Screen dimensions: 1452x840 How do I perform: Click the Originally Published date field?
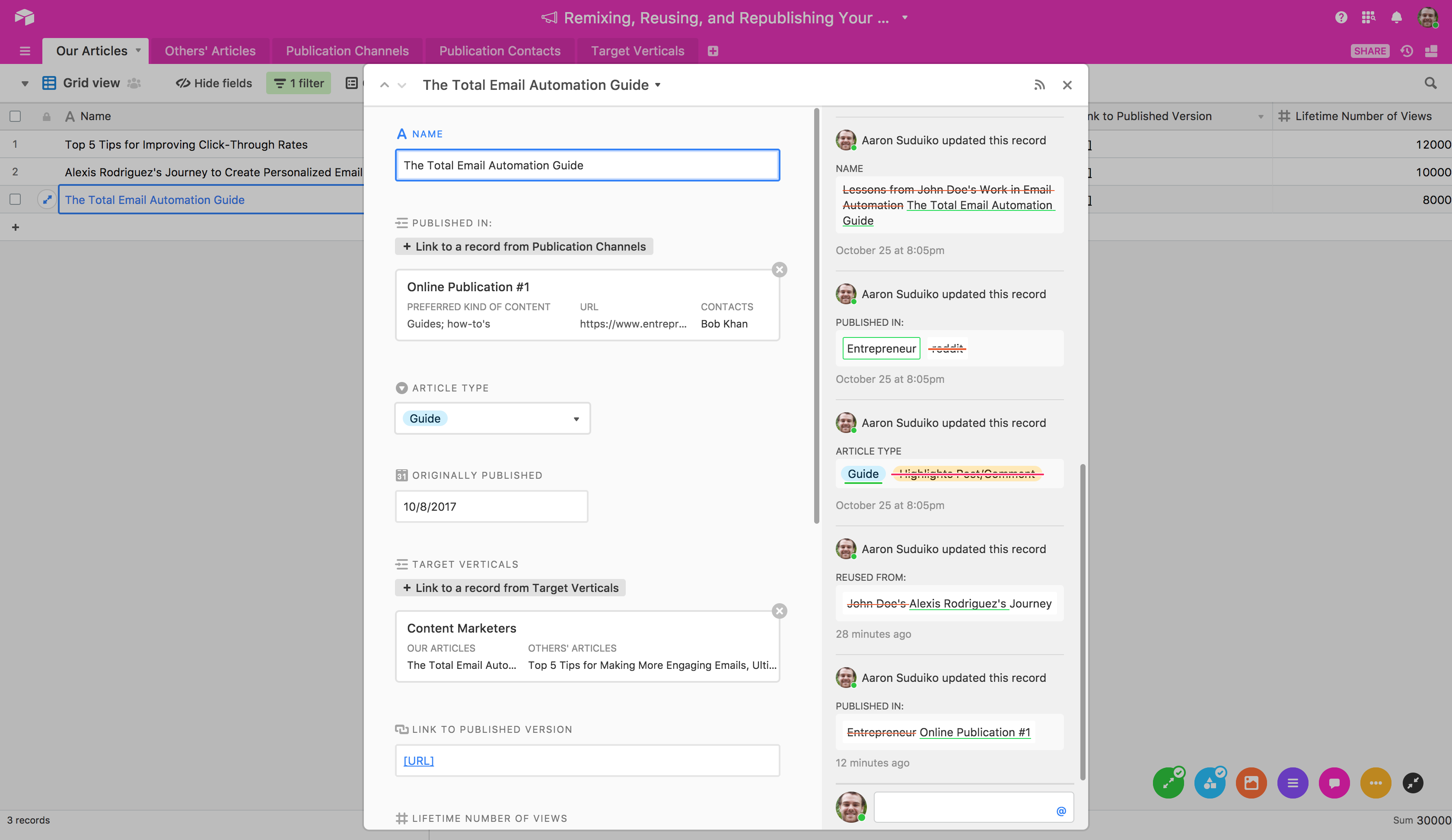pyautogui.click(x=491, y=506)
